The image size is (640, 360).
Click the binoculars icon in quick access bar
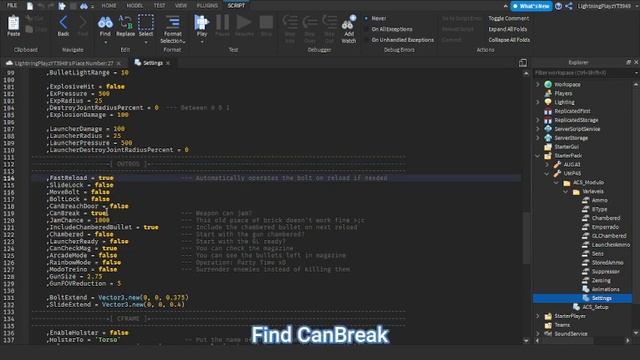83,6
